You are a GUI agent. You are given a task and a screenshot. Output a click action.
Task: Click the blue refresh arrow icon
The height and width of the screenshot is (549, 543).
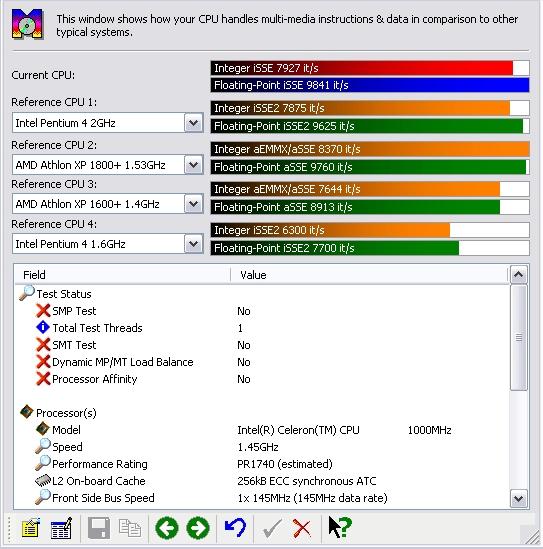pyautogui.click(x=235, y=528)
